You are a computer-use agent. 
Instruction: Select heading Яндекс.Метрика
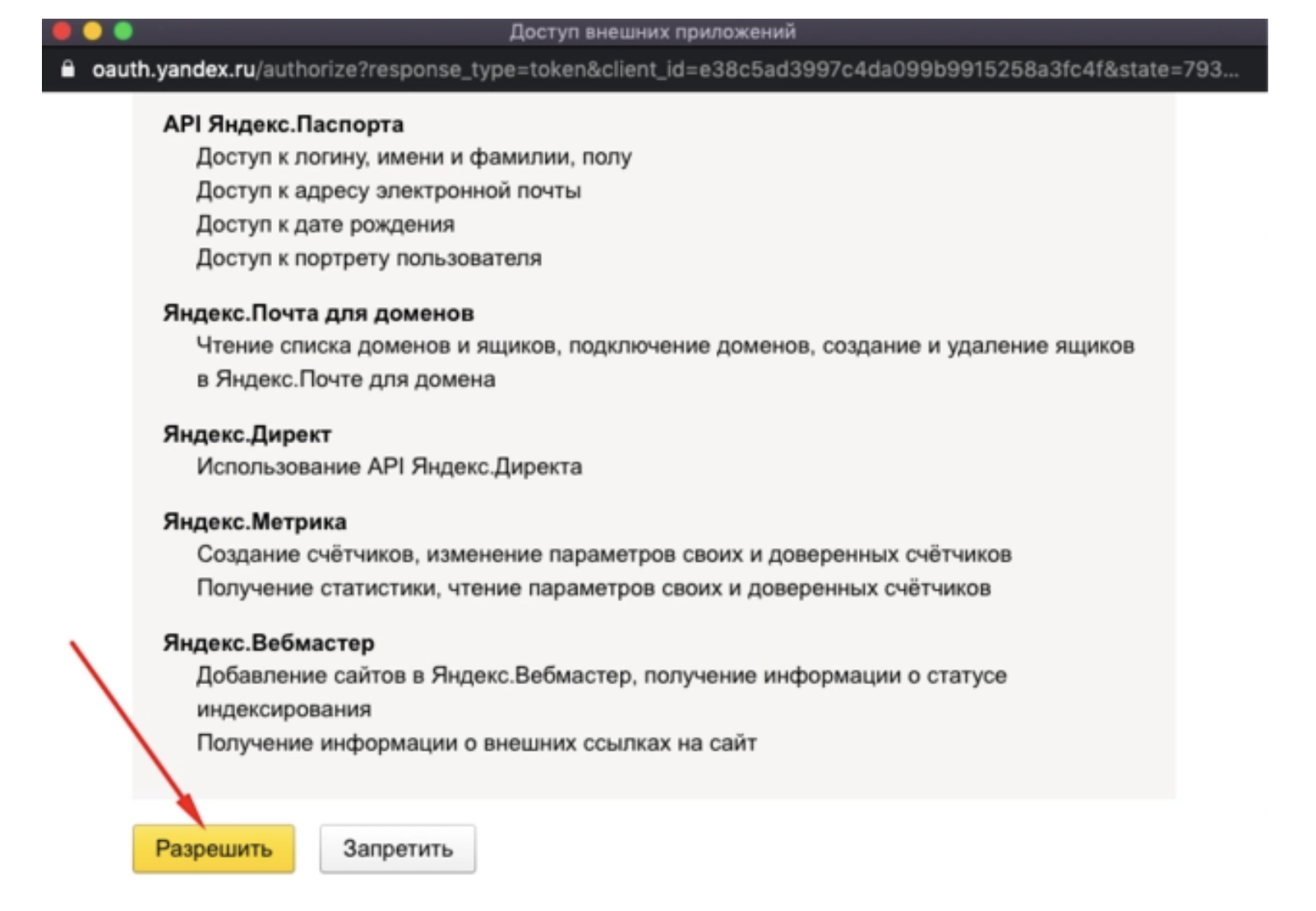[255, 522]
